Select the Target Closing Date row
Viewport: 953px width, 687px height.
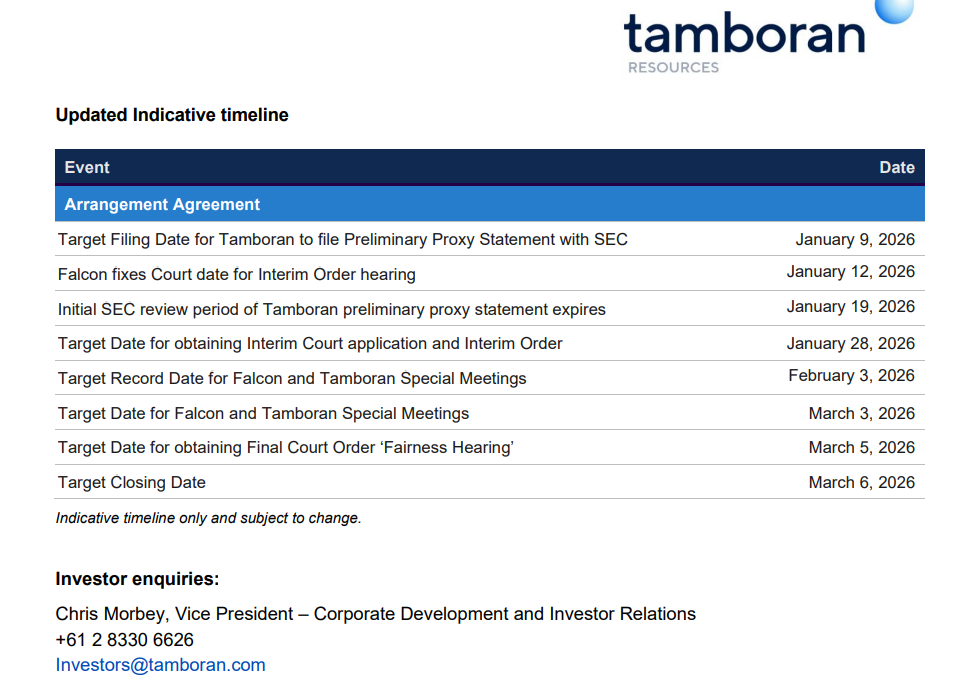tap(132, 482)
